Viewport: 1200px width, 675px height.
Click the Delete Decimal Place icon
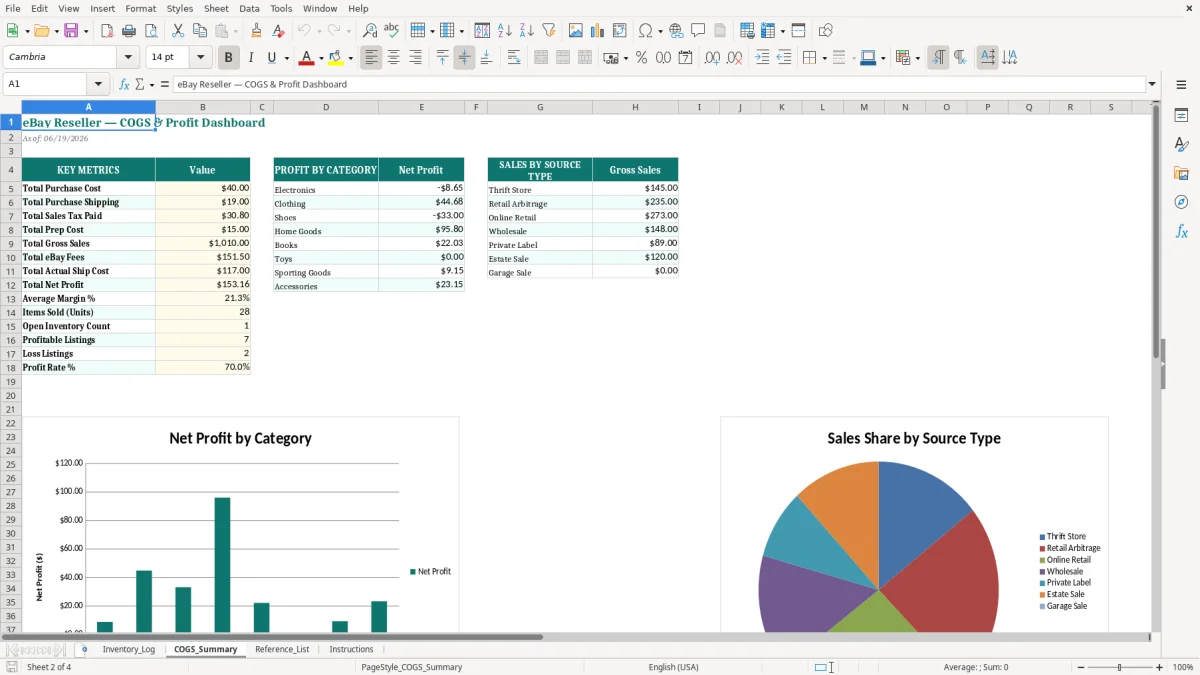tap(735, 58)
